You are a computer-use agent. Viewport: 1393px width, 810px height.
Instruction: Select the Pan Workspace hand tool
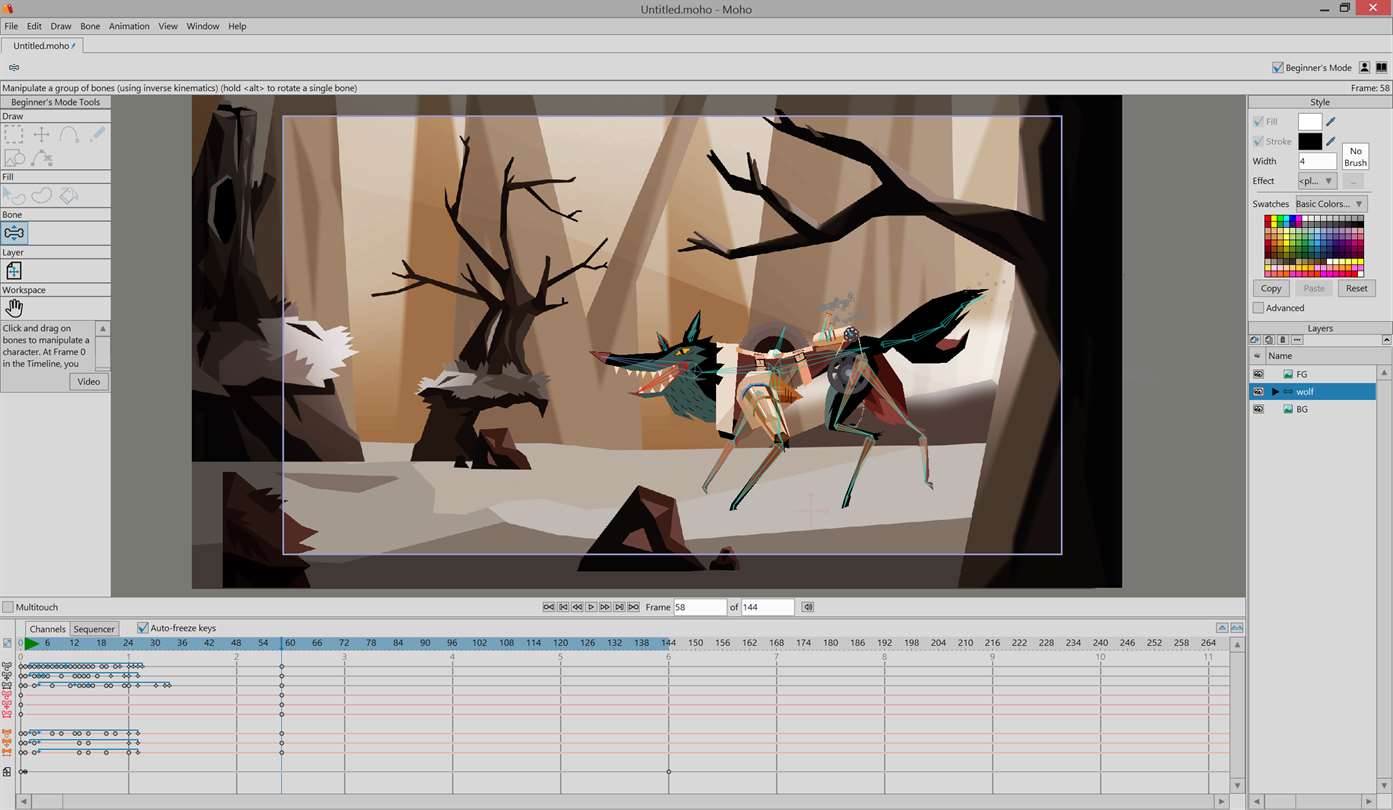(x=14, y=308)
